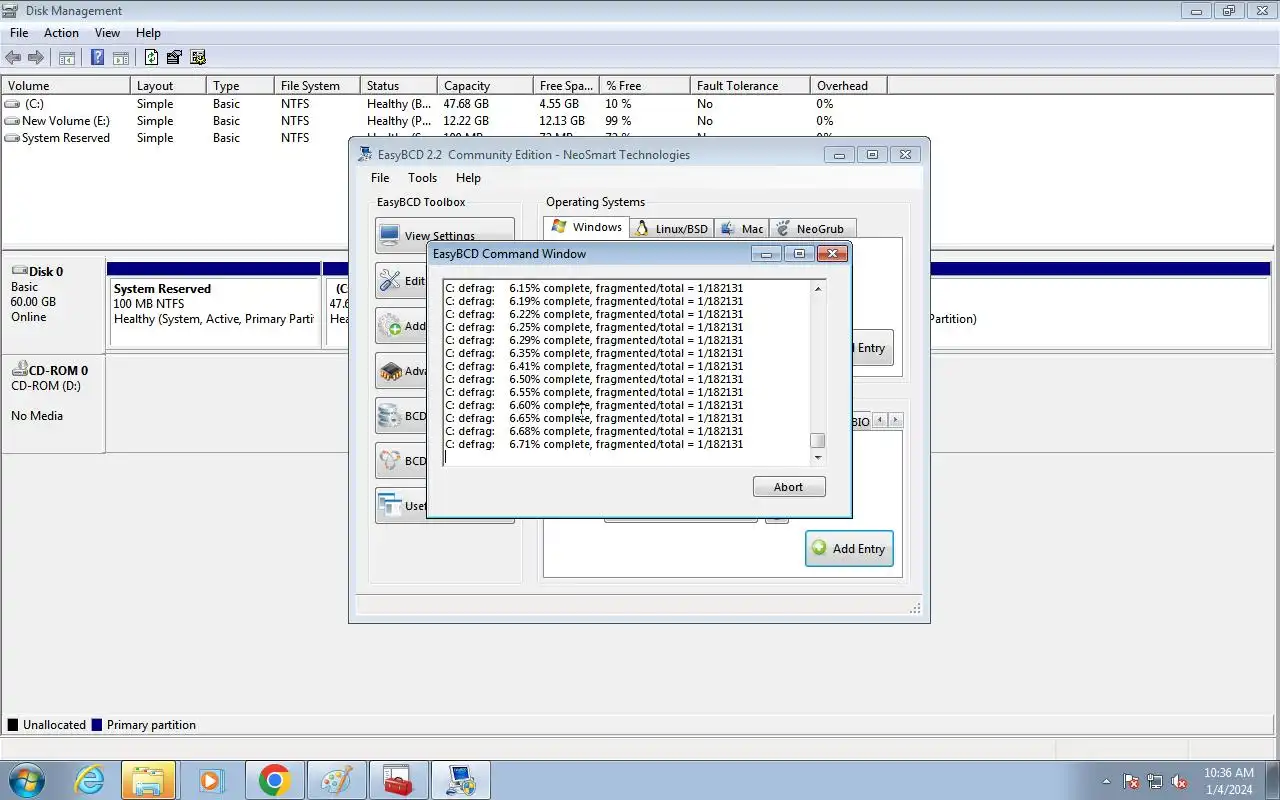Switch to the NeoGrub tab
The height and width of the screenshot is (800, 1280).
pos(811,229)
